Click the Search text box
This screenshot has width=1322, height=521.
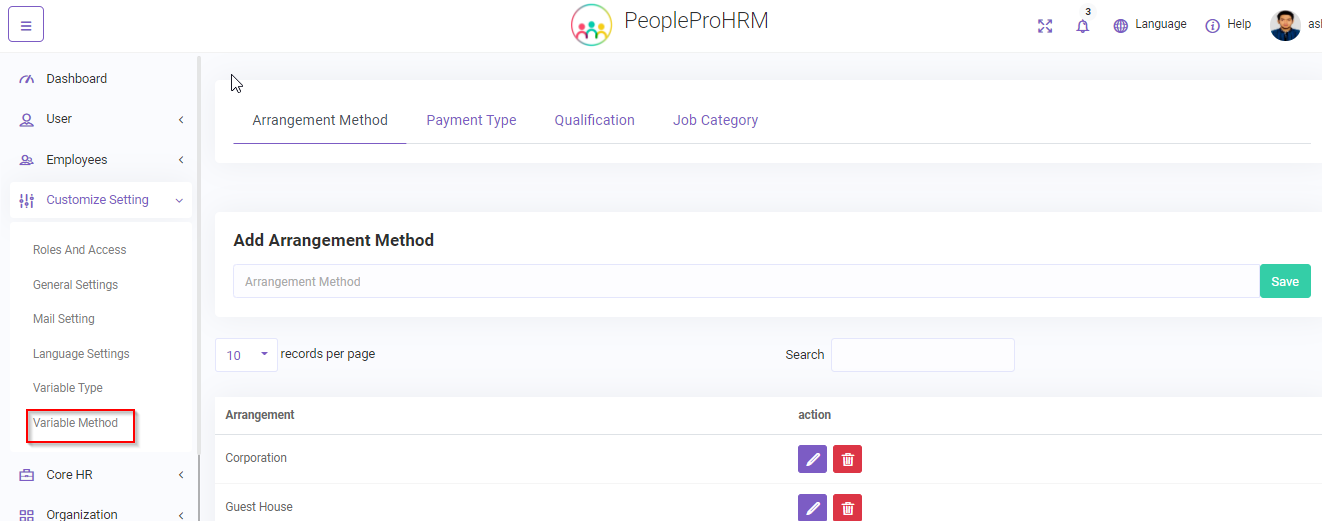tap(922, 355)
